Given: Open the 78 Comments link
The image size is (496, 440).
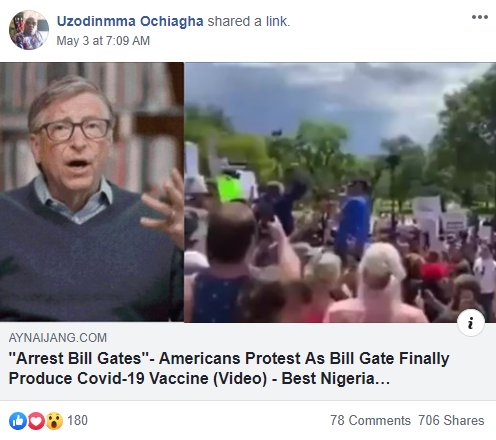Looking at the screenshot, I should point(370,420).
